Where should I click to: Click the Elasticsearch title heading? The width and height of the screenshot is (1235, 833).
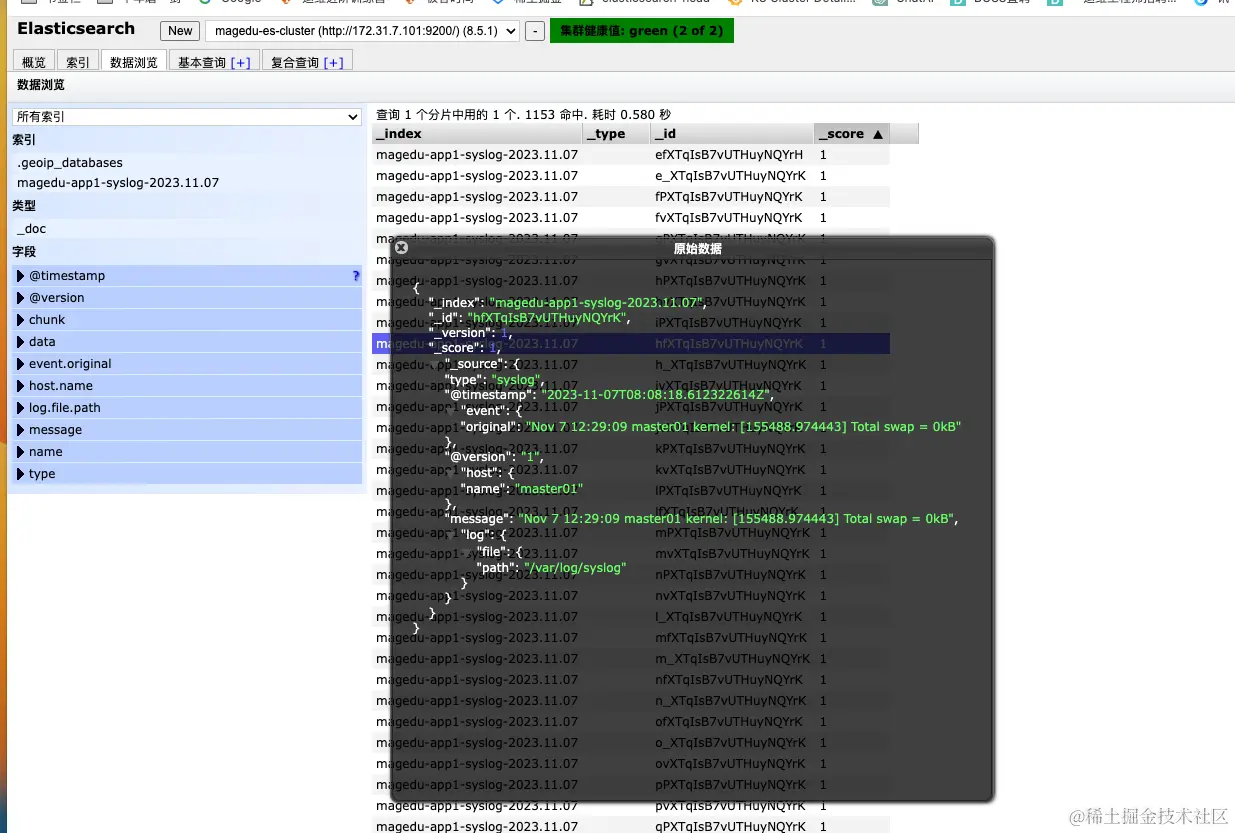pyautogui.click(x=76, y=29)
